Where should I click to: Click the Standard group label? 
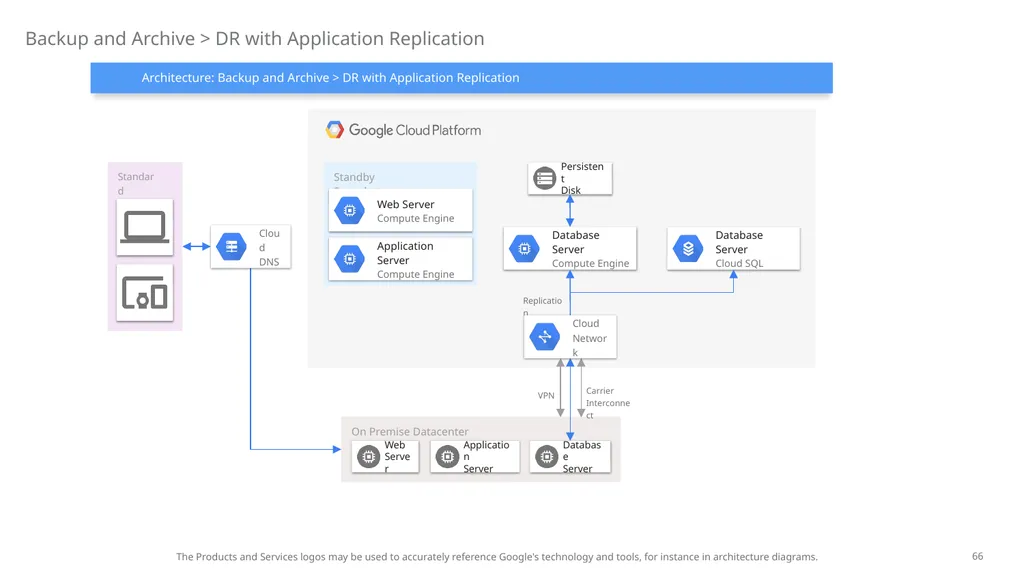click(x=136, y=184)
